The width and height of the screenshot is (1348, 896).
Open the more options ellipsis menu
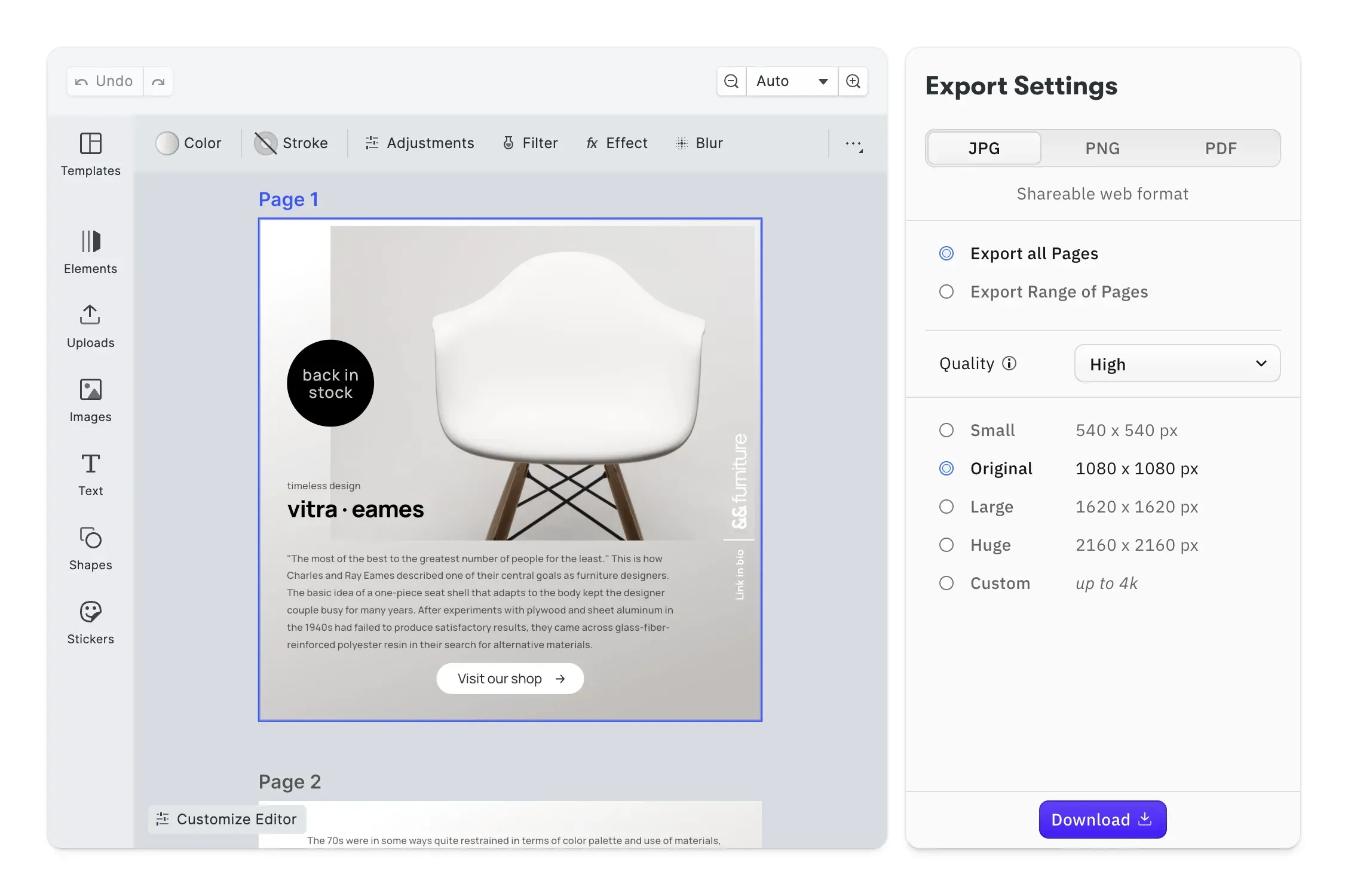click(854, 145)
